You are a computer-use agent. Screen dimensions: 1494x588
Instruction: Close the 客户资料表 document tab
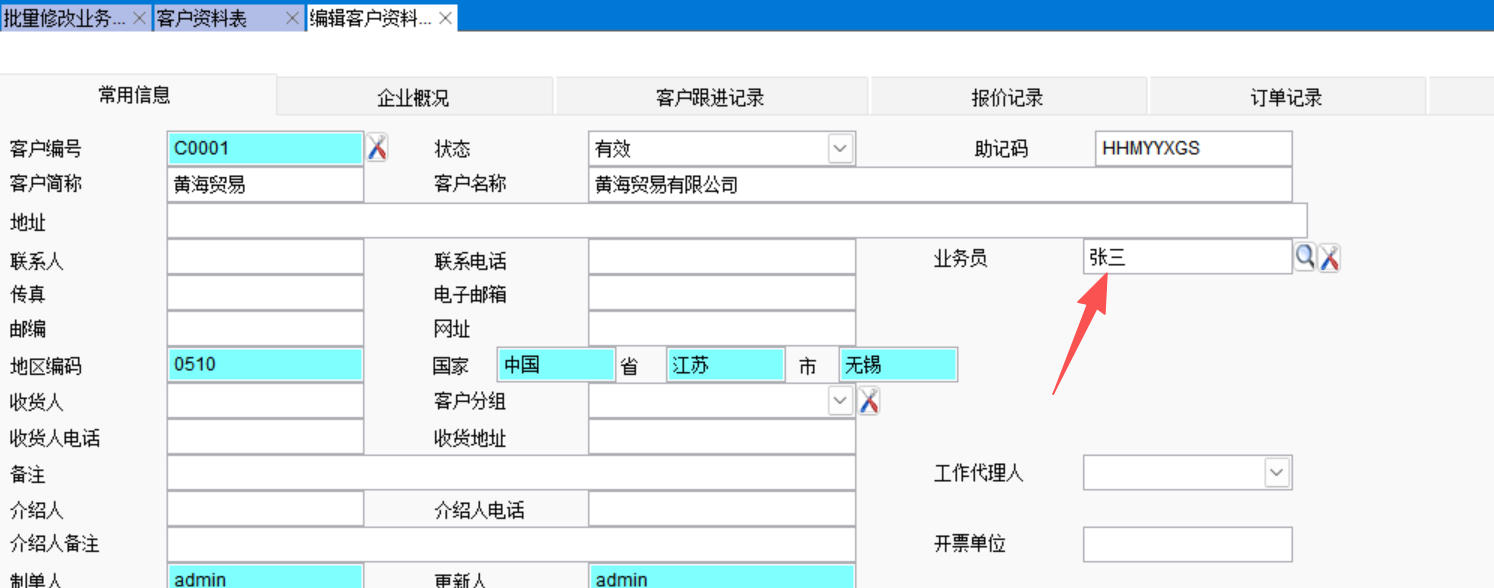tap(292, 18)
